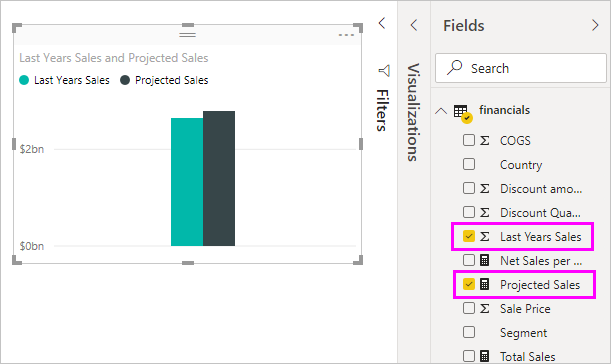Collapse the financials table tree

click(441, 111)
